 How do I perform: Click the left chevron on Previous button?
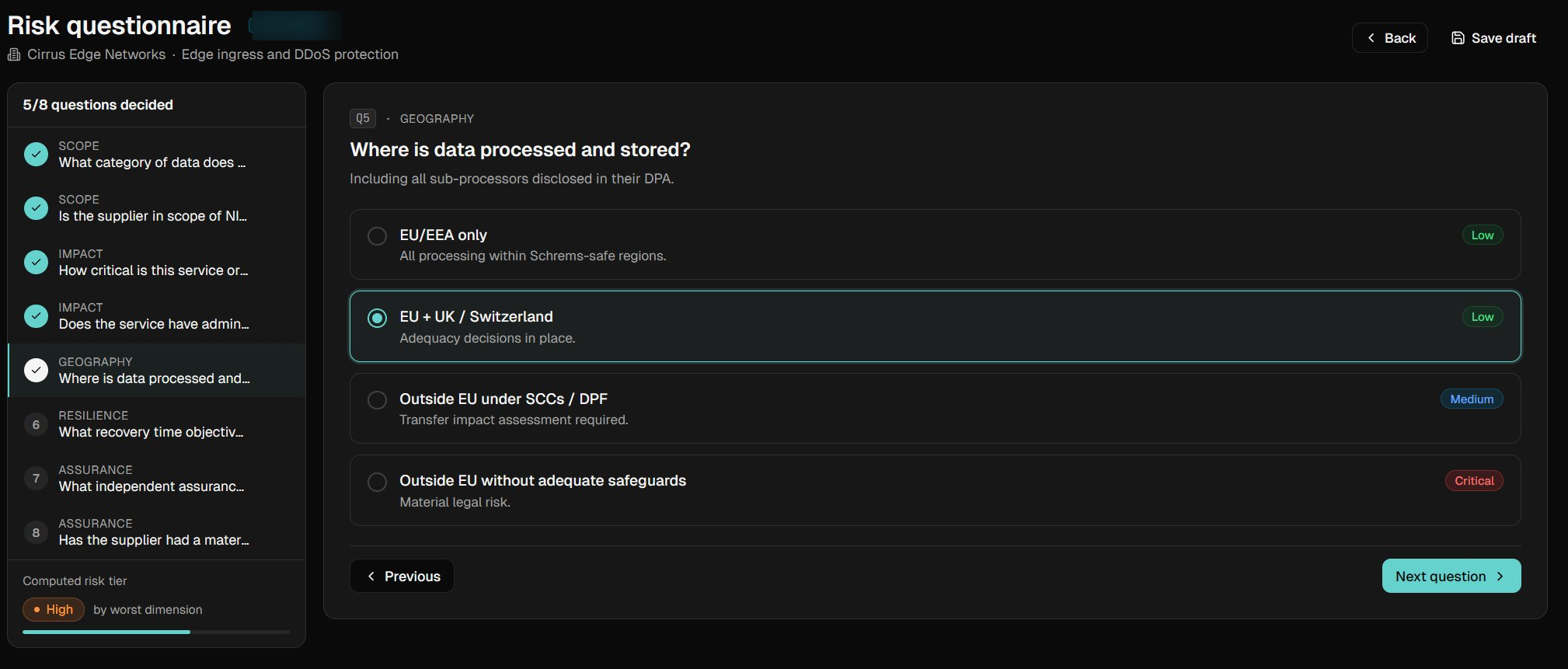[371, 577]
